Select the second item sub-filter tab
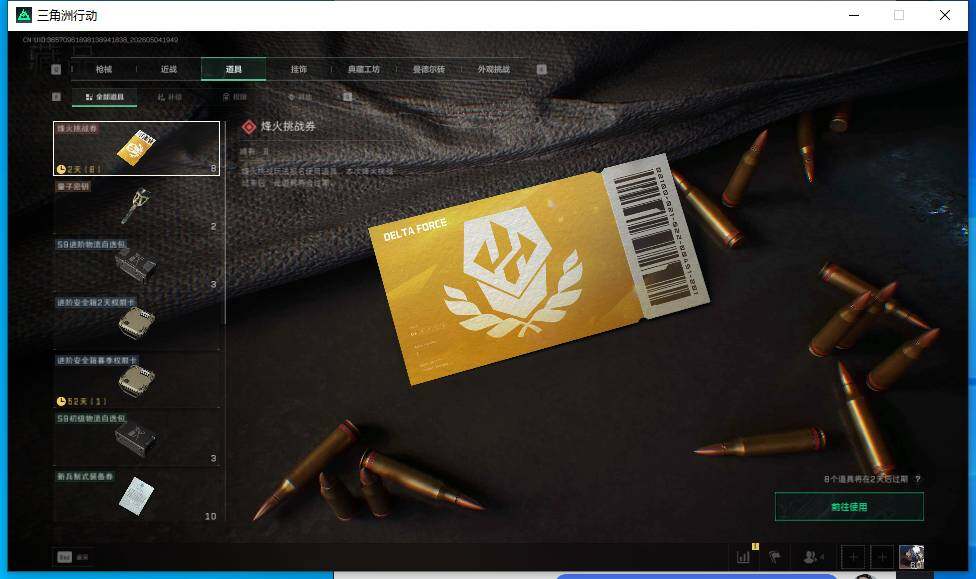Viewport: 976px width, 579px height. coord(169,97)
